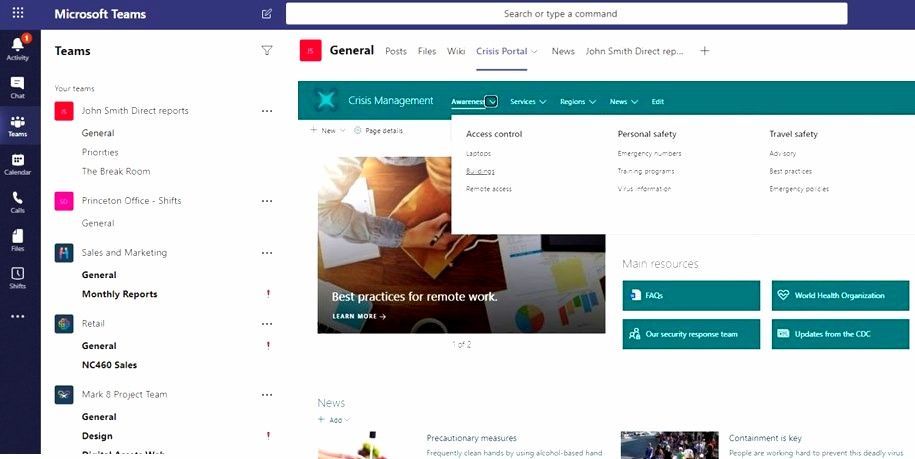Click the General channel red avatar in header

[x=310, y=51]
